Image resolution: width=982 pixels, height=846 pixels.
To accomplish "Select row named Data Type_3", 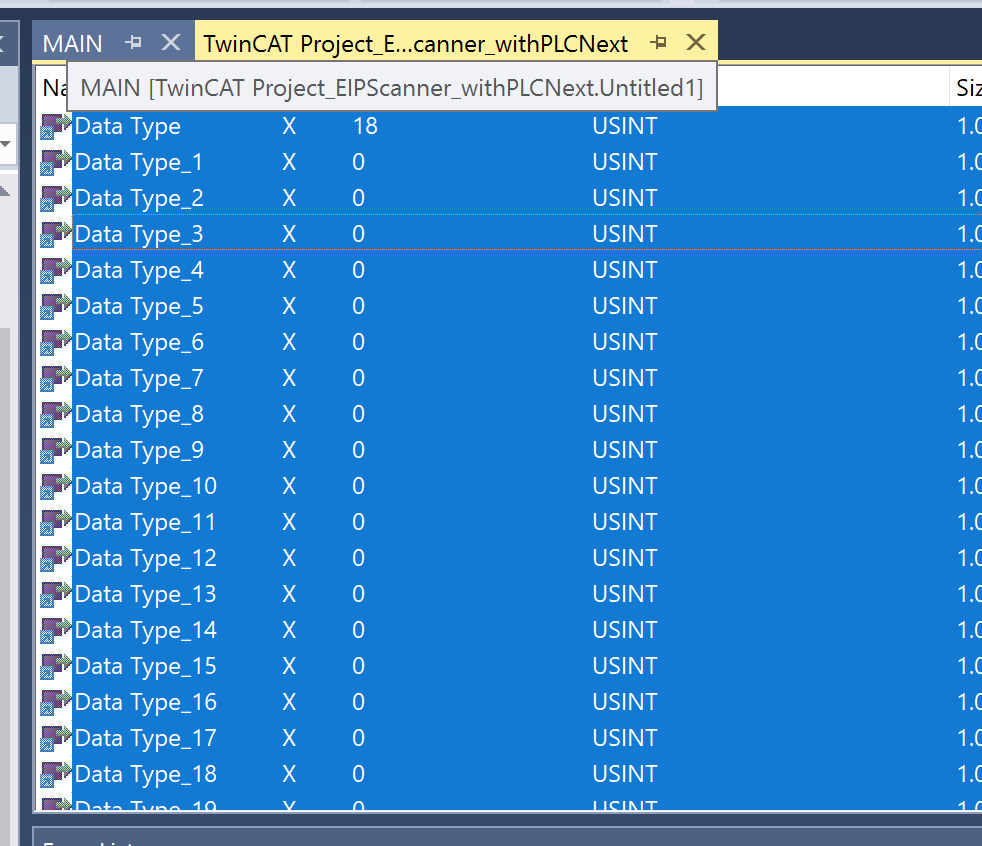I will [139, 234].
